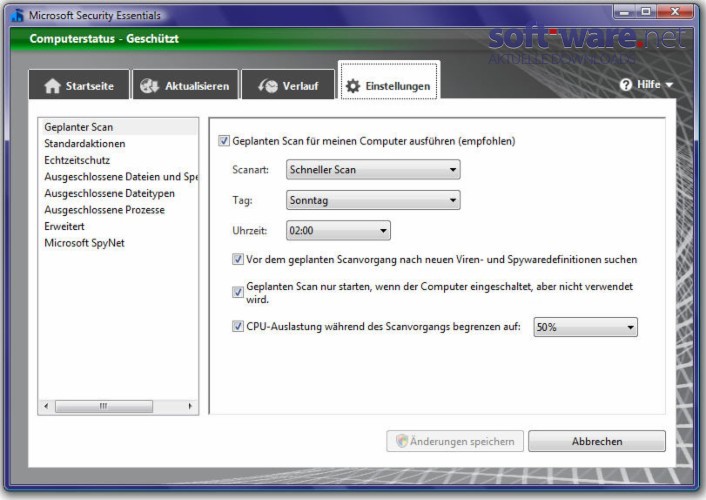Select 'Ausgeschlossene Dateien und Spe' list entry
This screenshot has width=706, height=500.
pyautogui.click(x=118, y=177)
